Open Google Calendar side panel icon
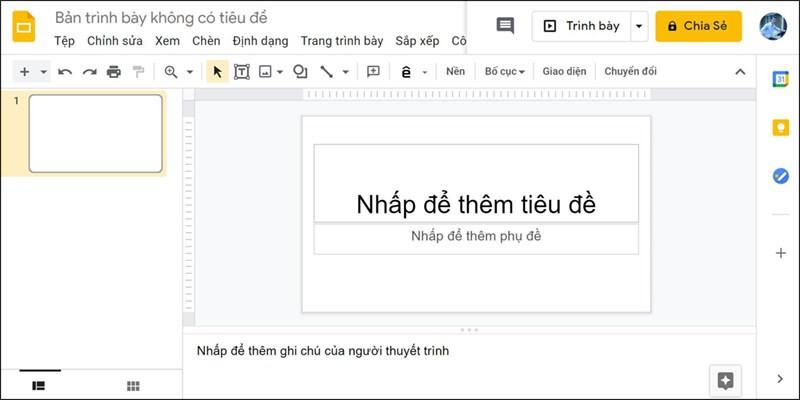Screen dimensions: 800x400 [x=781, y=80]
